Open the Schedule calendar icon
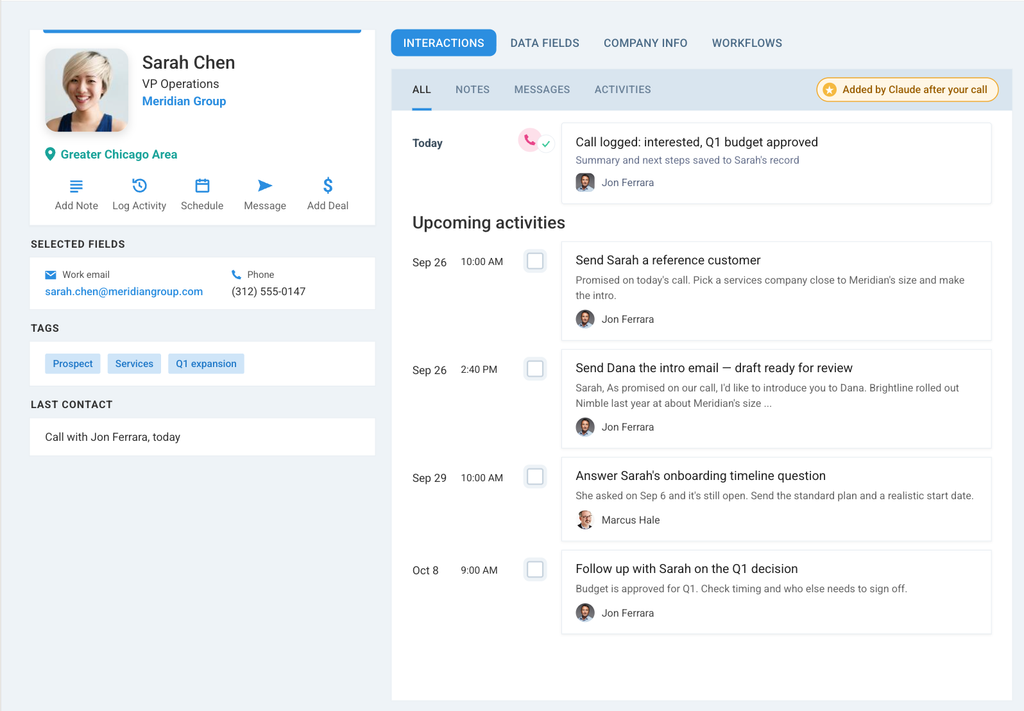 coord(202,185)
